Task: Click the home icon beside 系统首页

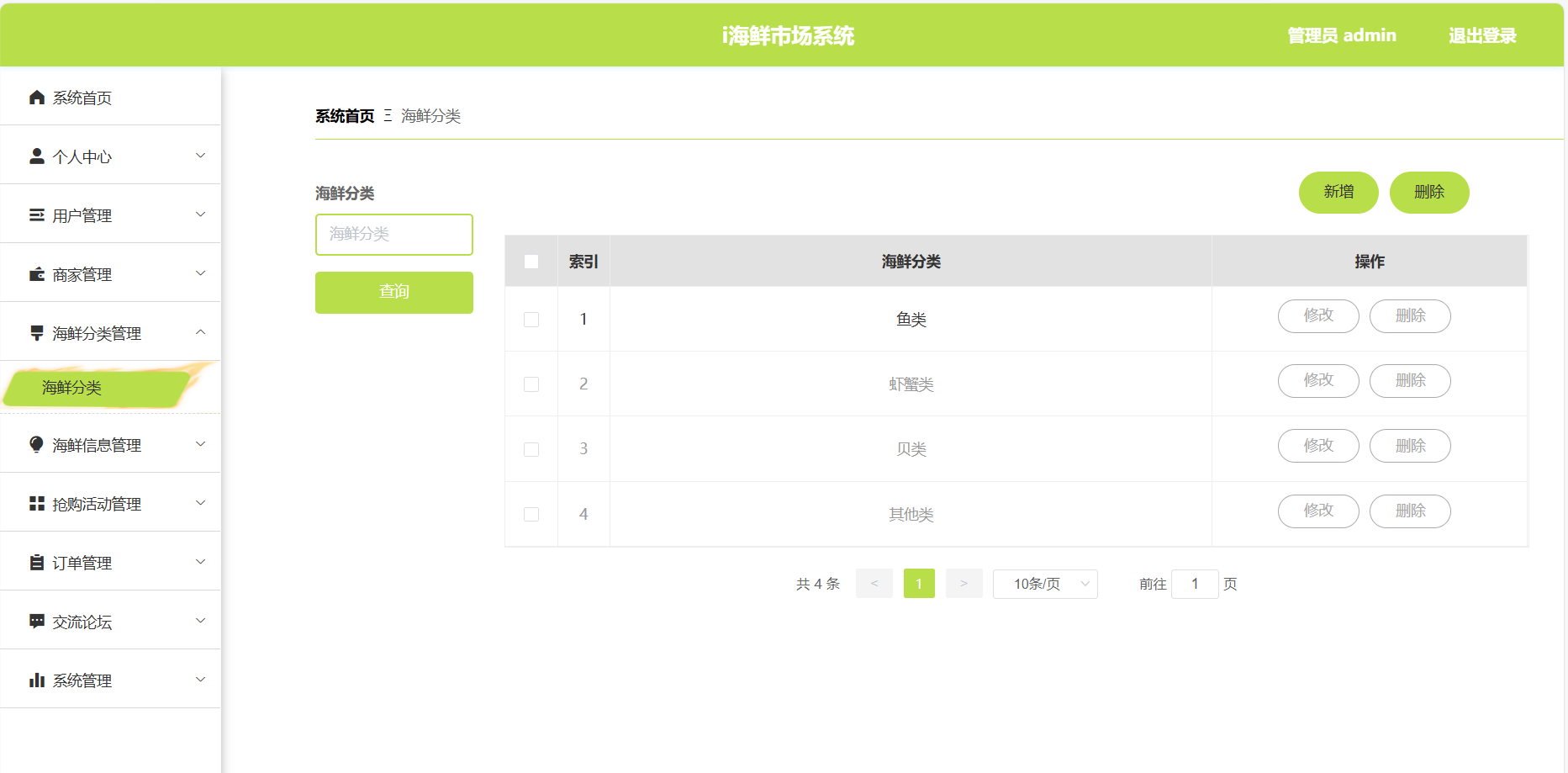Action: click(36, 98)
